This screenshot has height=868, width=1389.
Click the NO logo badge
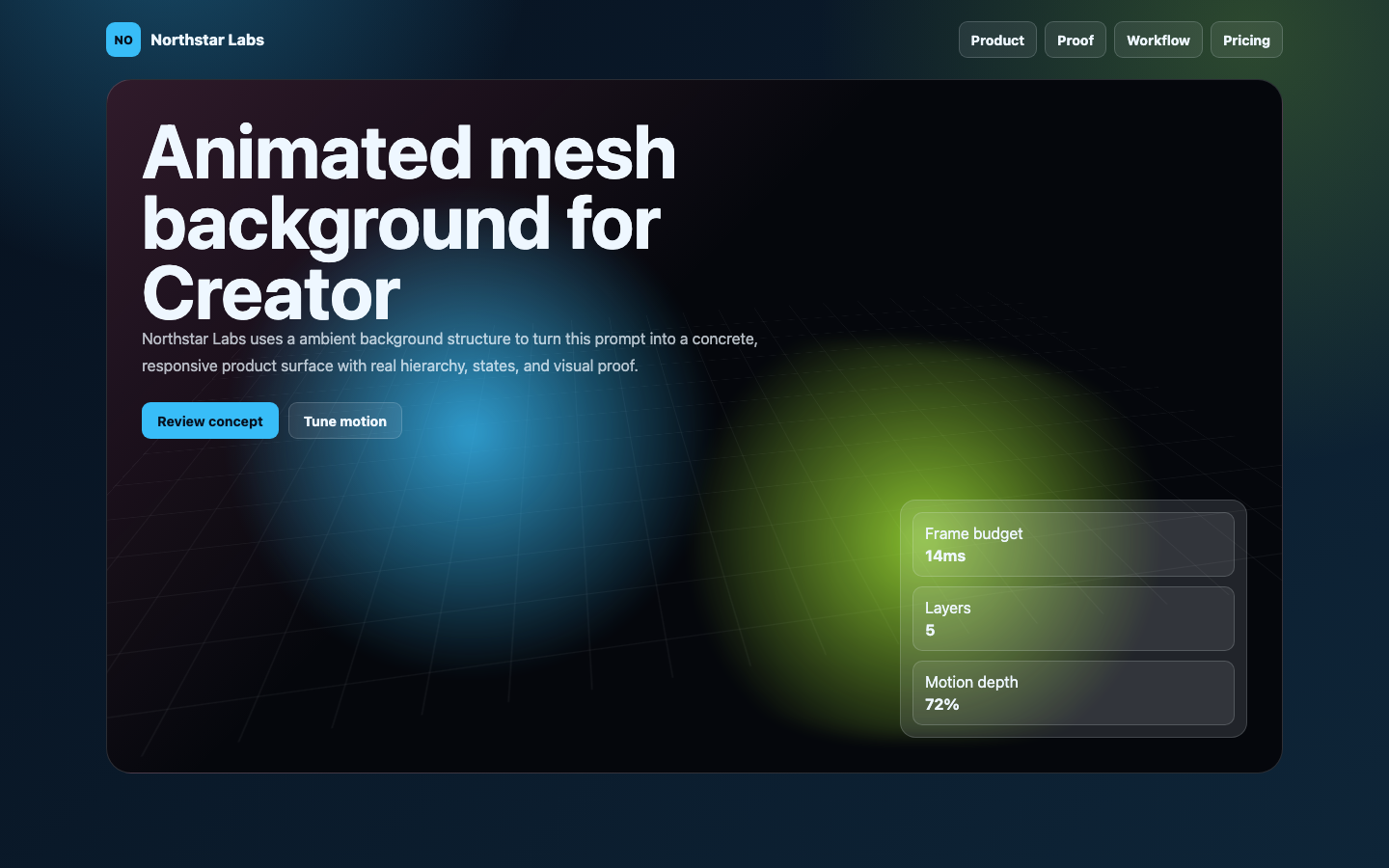(x=123, y=40)
